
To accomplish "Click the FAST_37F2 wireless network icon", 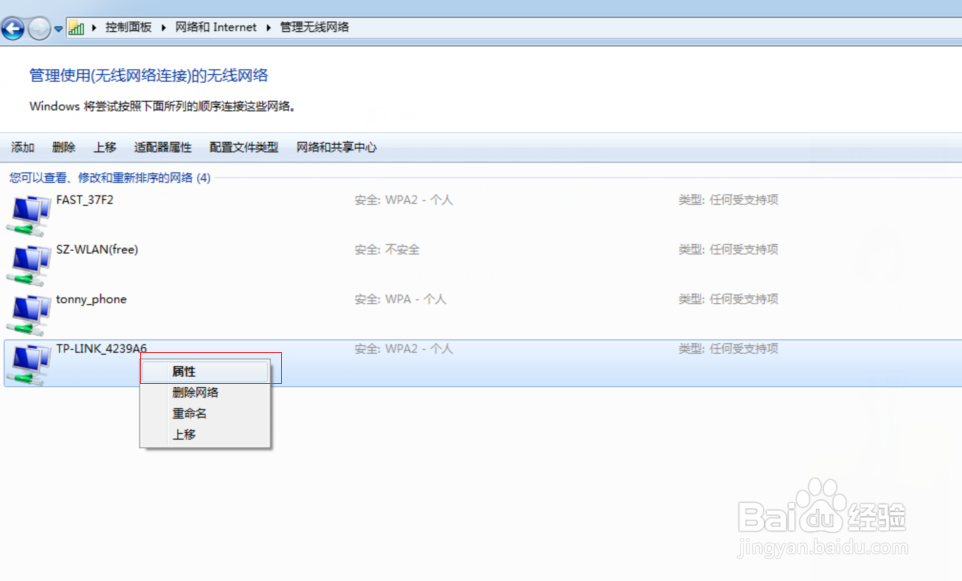I will (27, 211).
